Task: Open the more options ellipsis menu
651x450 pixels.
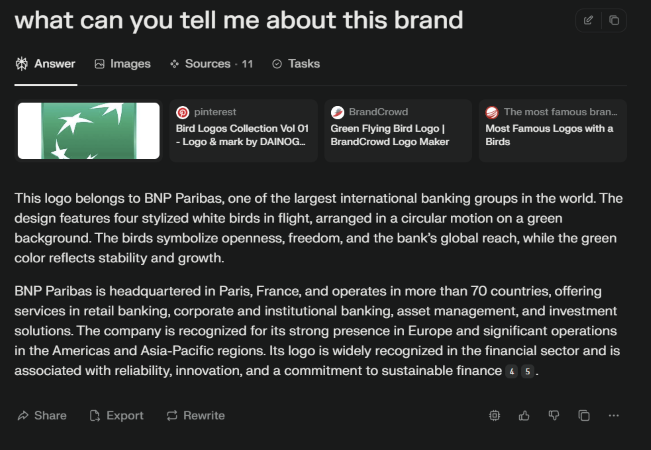Action: [x=614, y=415]
